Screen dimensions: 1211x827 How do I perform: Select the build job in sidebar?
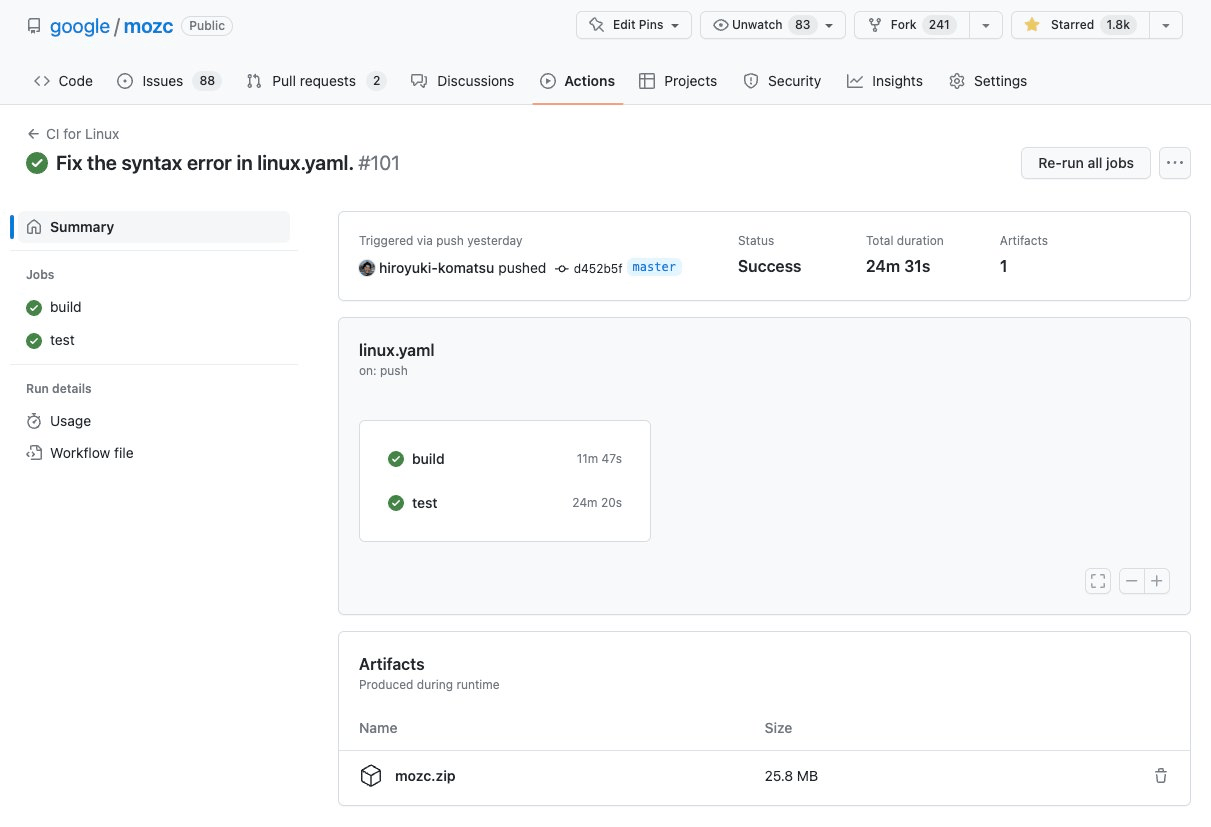[65, 307]
